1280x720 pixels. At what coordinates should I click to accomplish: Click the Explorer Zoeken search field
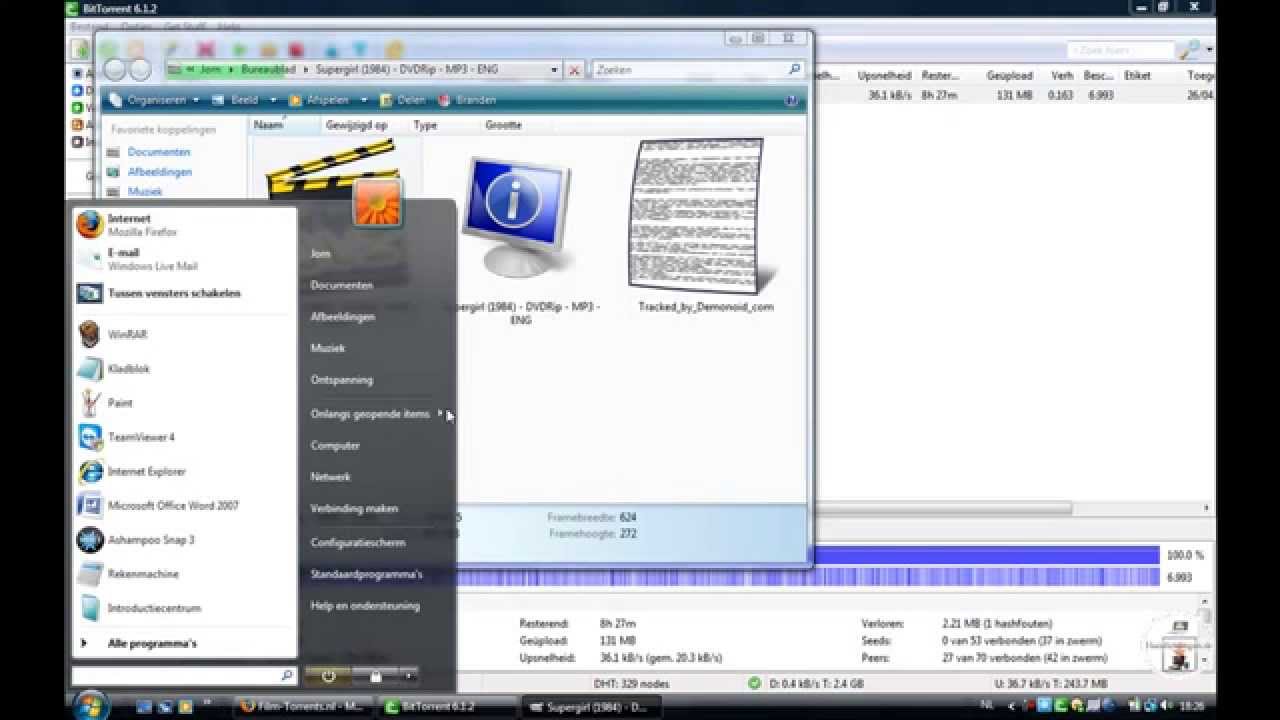point(690,70)
